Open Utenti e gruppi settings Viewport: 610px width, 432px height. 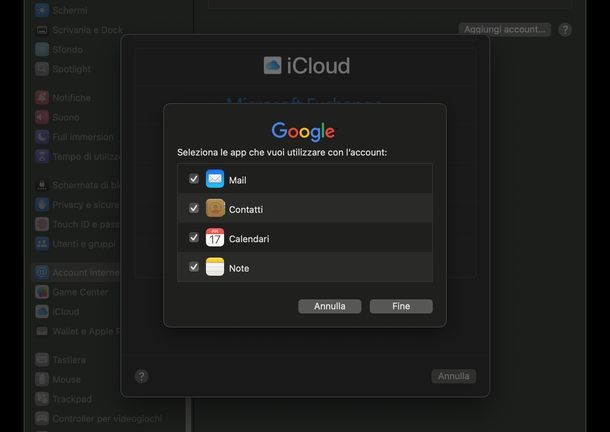click(76, 244)
